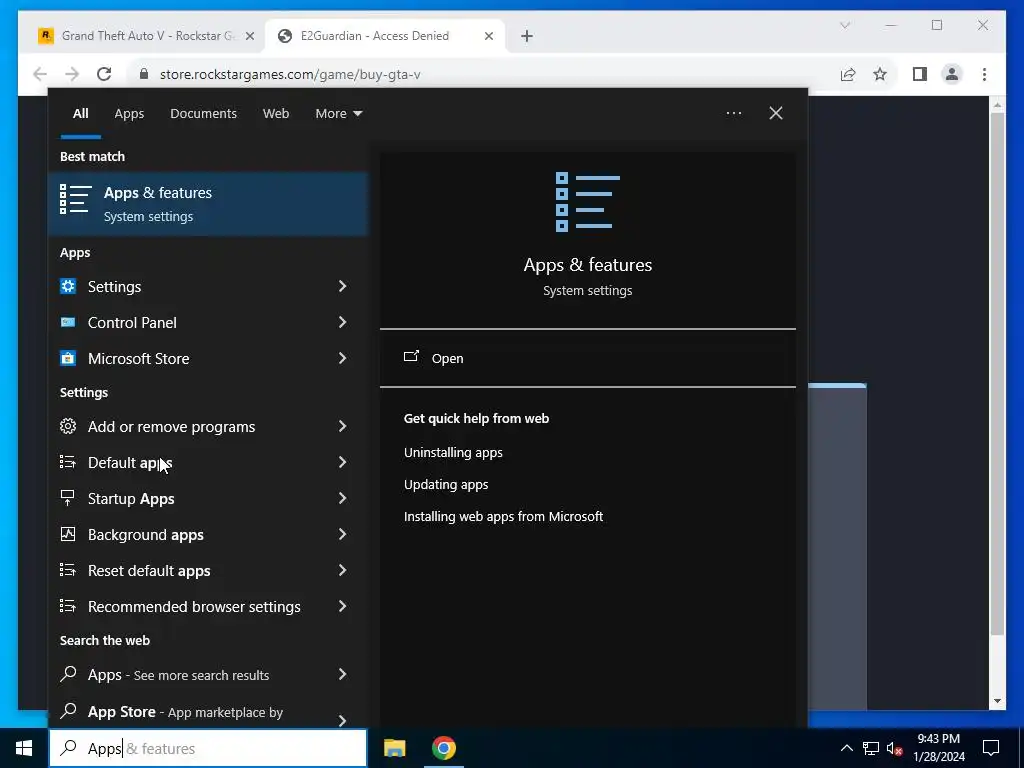Expand Reset default apps arrow
Image resolution: width=1024 pixels, height=768 pixels.
tap(342, 569)
